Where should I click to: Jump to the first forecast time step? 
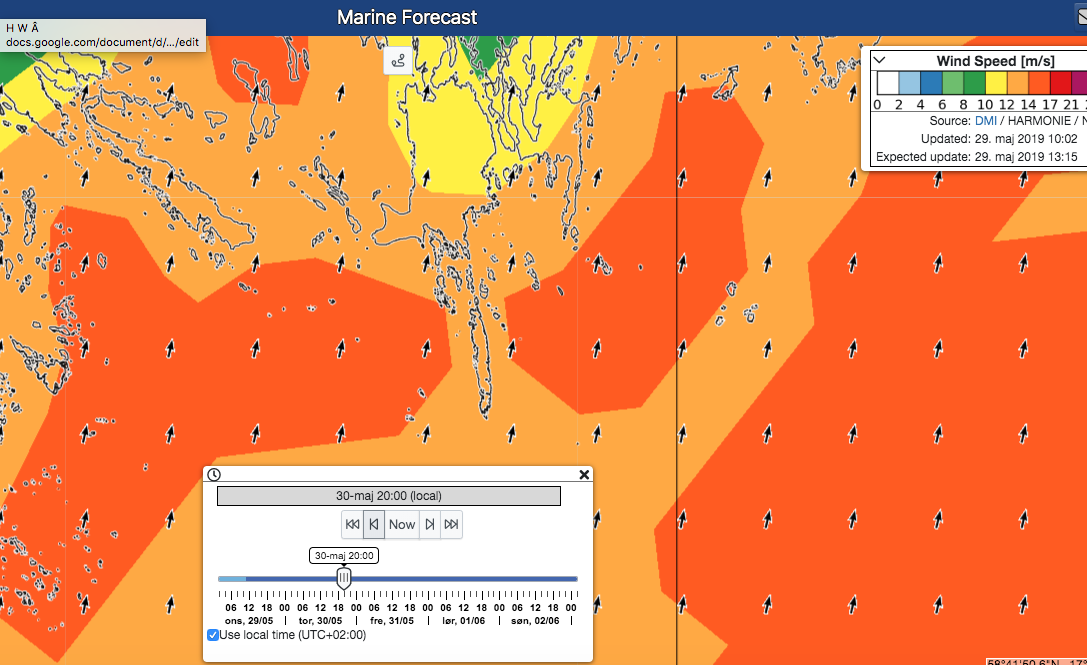(352, 524)
